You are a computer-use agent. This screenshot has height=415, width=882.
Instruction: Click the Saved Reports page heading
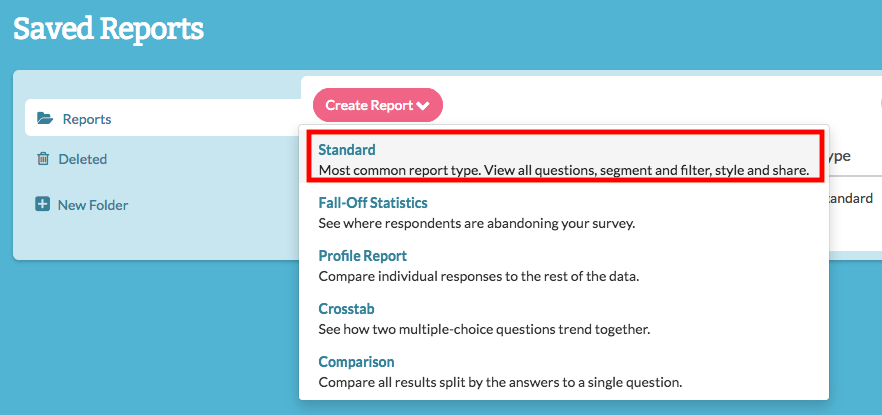tap(109, 29)
